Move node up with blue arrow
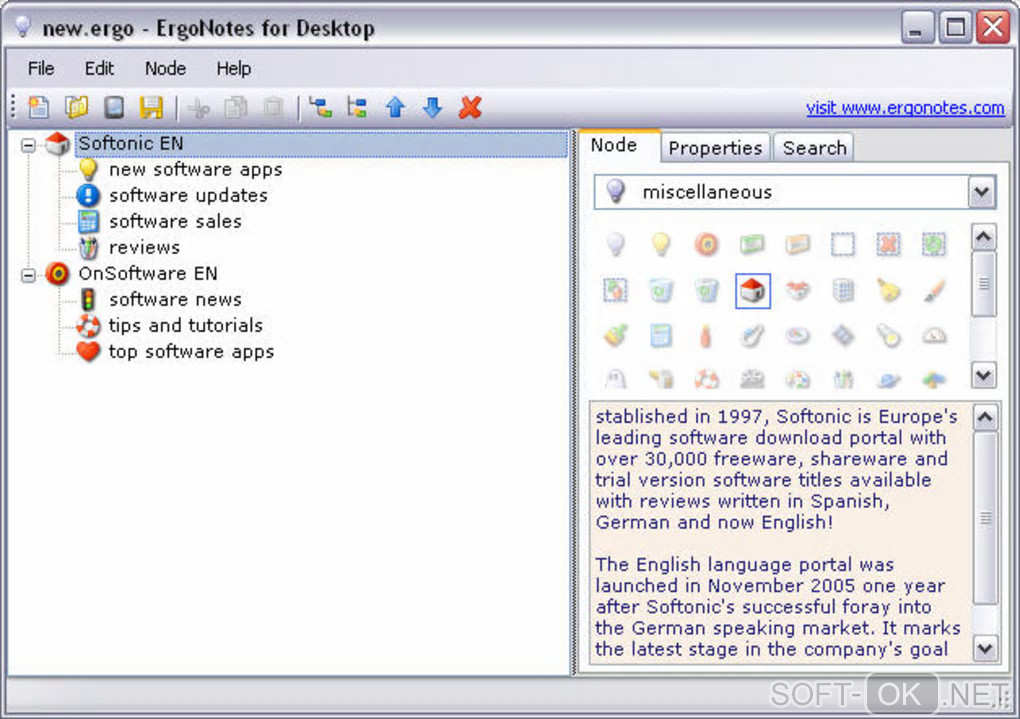 click(x=395, y=107)
